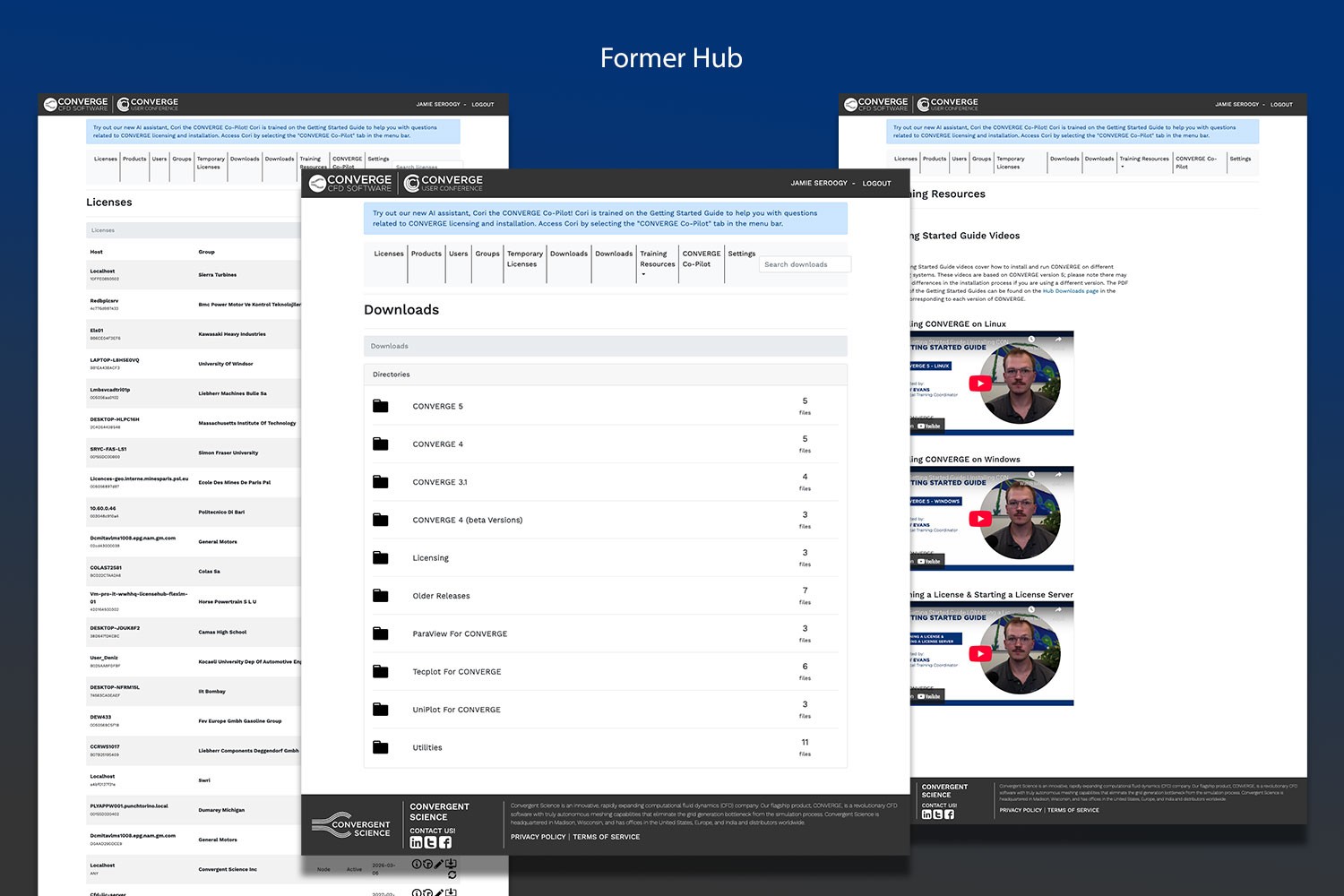Open JAMIE SEROOGY user menu in Downloads window
Image resolution: width=1344 pixels, height=896 pixels.
[823, 183]
